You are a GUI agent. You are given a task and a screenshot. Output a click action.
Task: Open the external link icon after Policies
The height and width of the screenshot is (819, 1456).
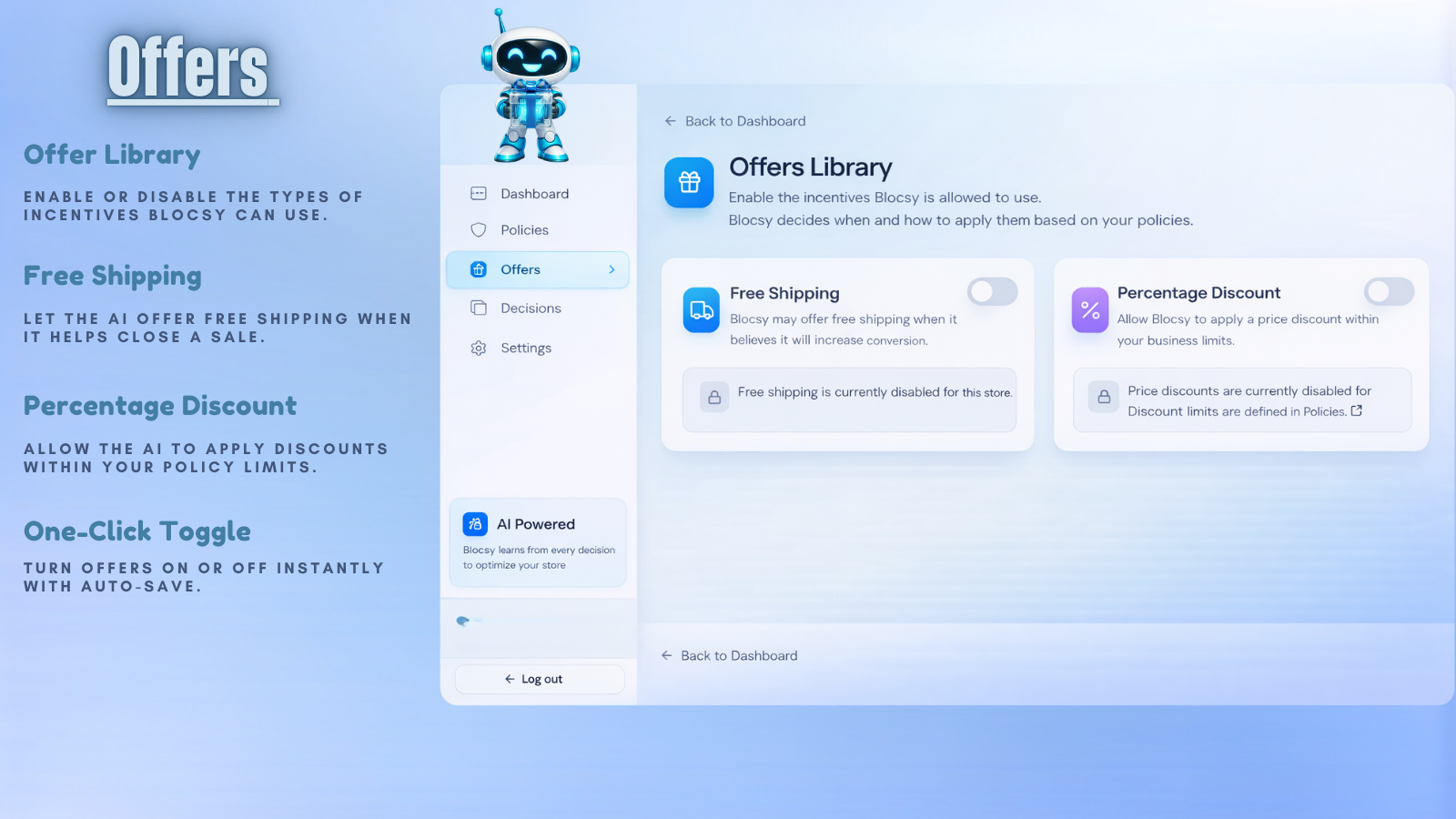coord(1357,411)
